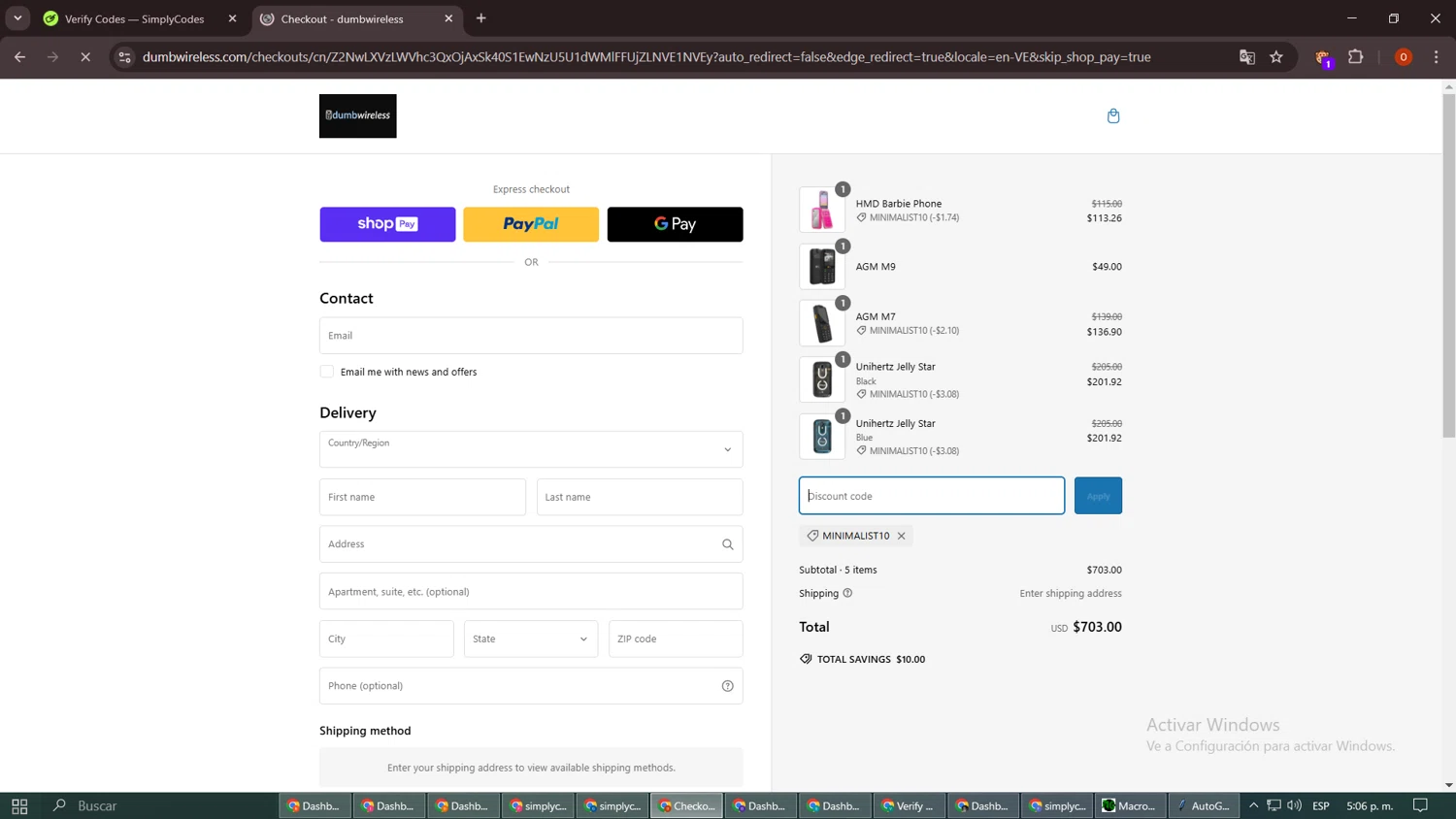Switch to the Verify Codes SimplyCodes tab

134,18
